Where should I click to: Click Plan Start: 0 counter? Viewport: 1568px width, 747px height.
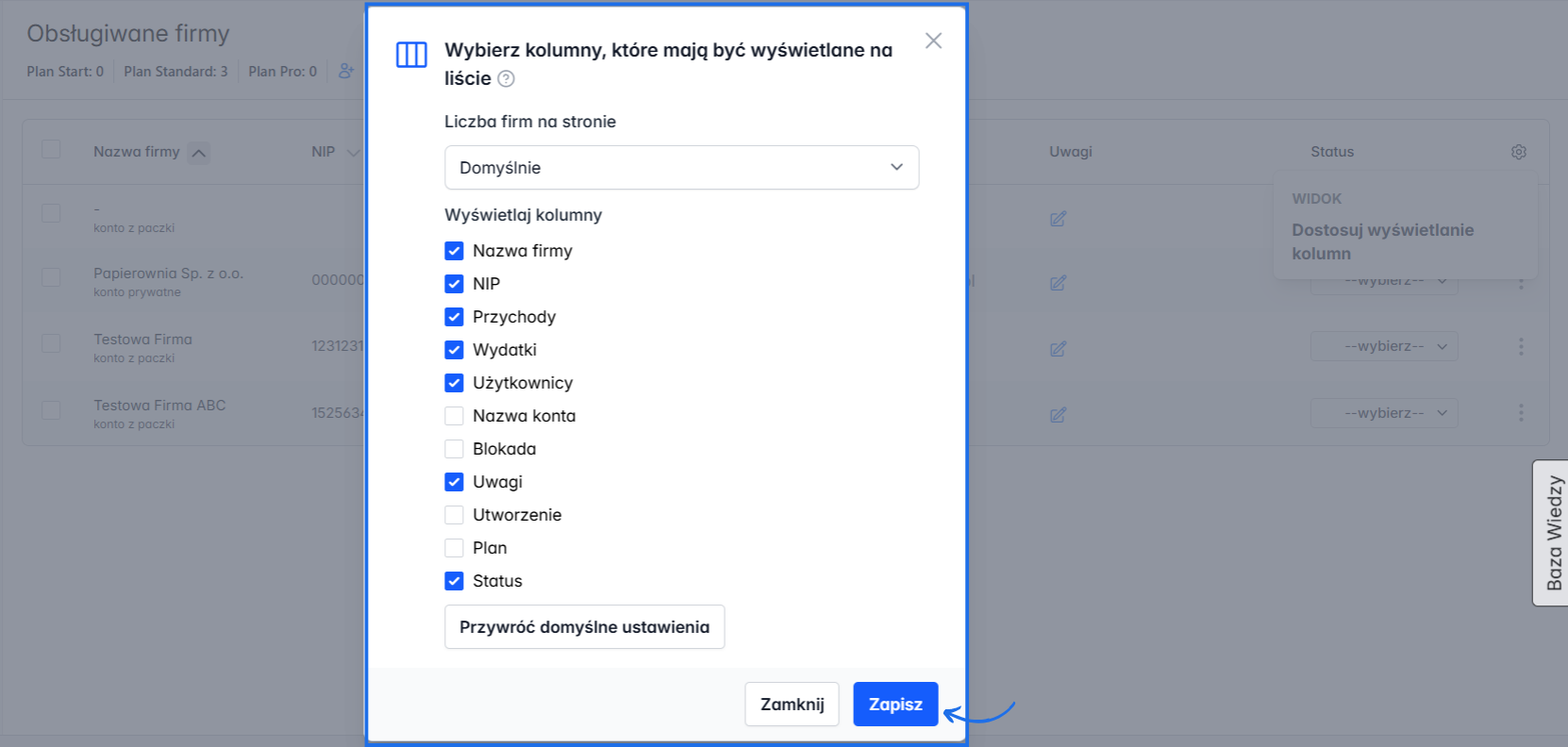tap(65, 72)
